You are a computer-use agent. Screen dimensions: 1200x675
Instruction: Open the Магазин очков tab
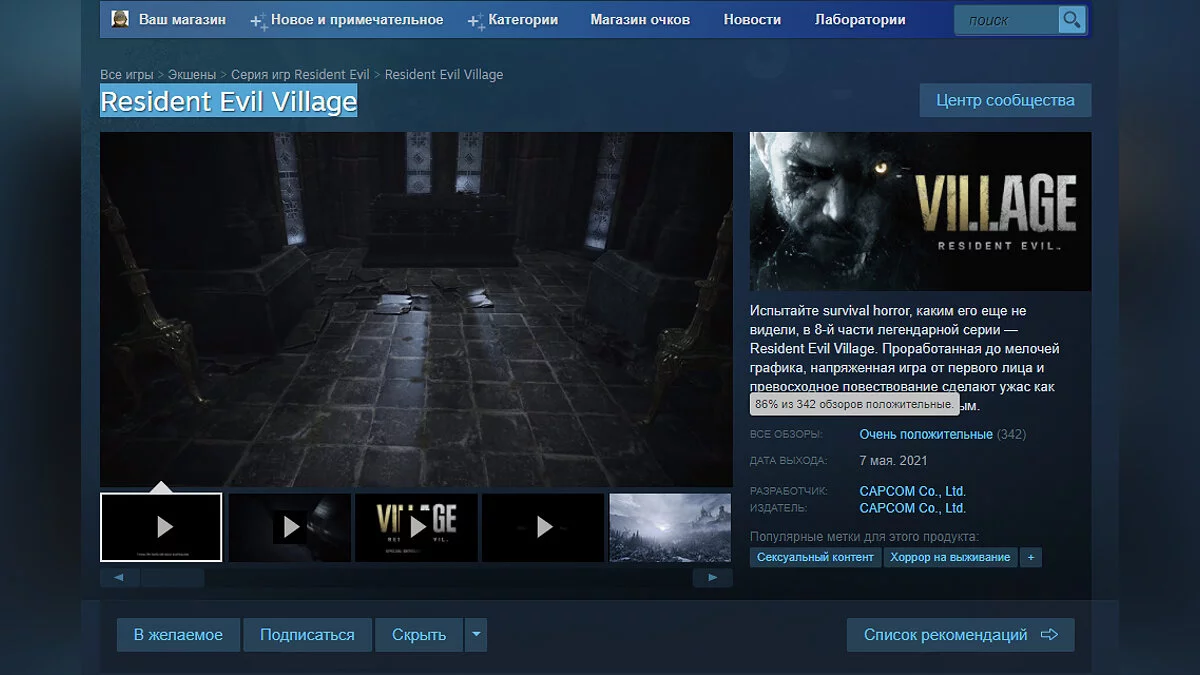[640, 20]
